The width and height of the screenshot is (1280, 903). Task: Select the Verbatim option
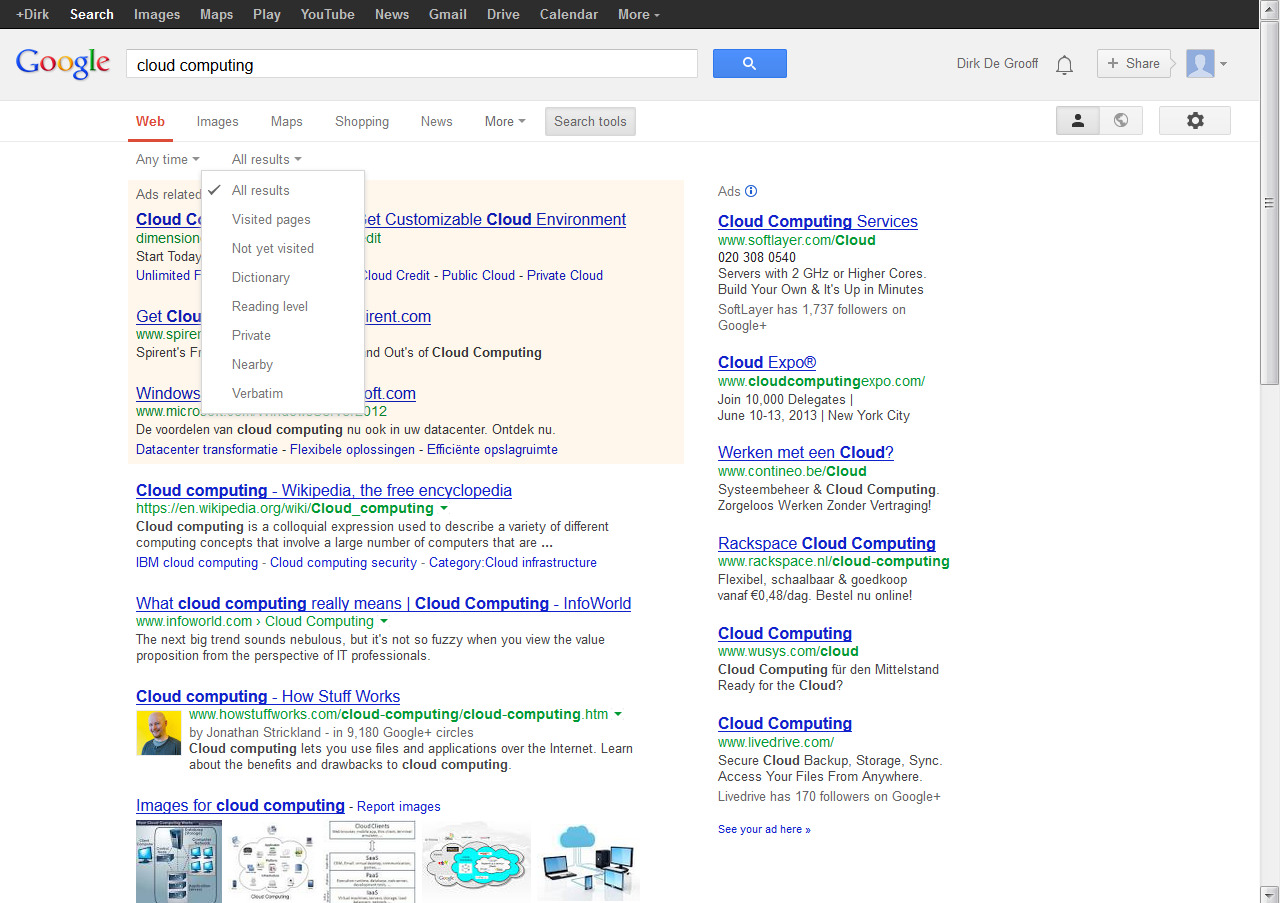click(x=283, y=393)
